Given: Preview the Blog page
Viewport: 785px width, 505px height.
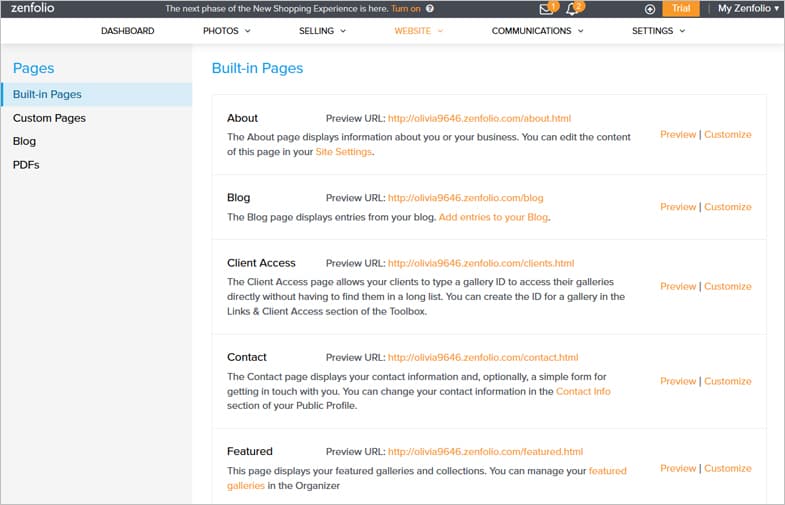Looking at the screenshot, I should click(678, 207).
